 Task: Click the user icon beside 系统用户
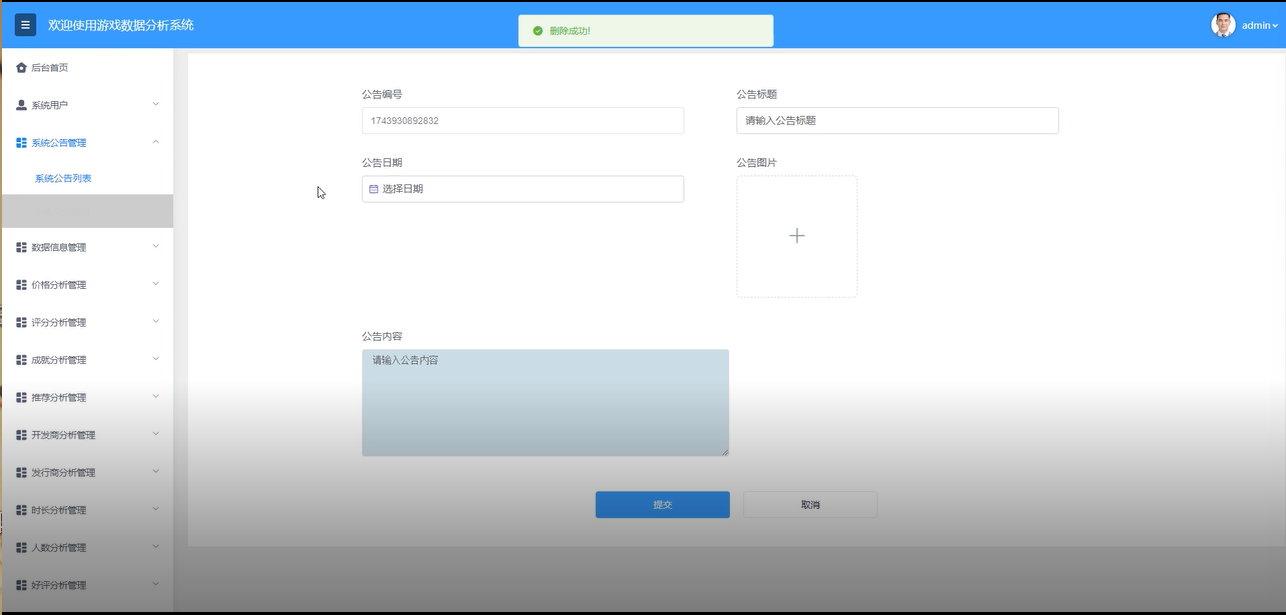(19, 104)
